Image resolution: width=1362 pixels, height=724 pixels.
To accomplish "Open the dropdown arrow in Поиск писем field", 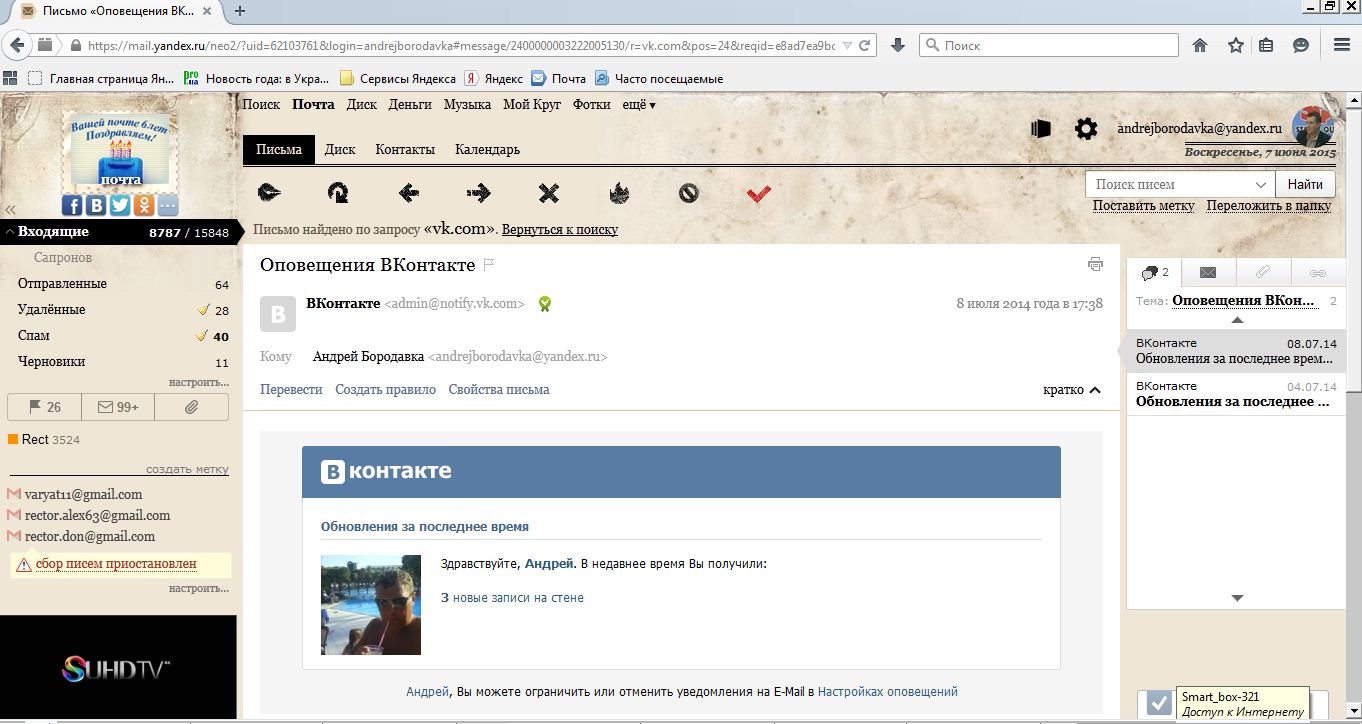I will point(1260,185).
